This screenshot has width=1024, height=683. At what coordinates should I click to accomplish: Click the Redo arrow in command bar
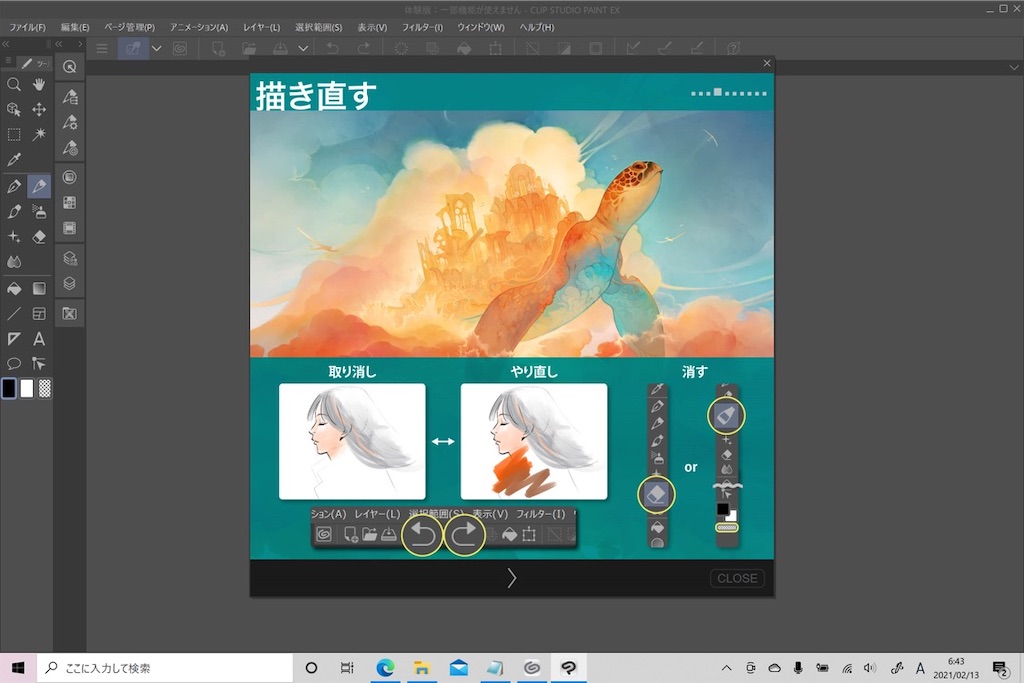click(x=364, y=48)
